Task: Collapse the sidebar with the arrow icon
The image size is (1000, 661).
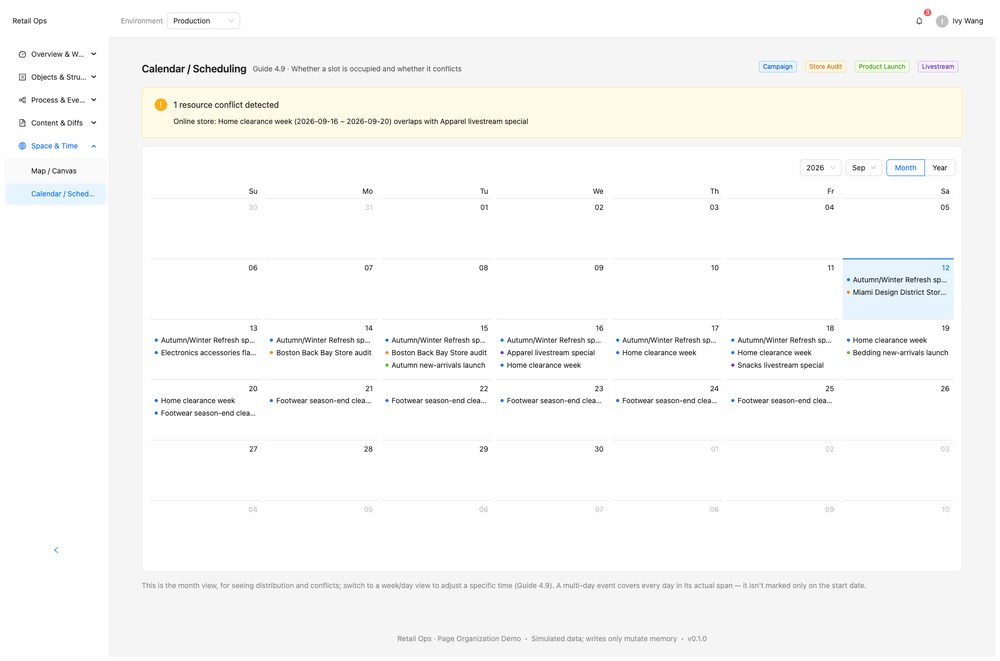Action: tap(56, 552)
